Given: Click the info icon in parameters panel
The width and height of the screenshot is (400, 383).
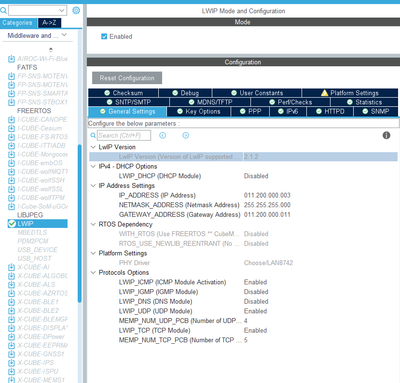Looking at the screenshot, I should 386,135.
